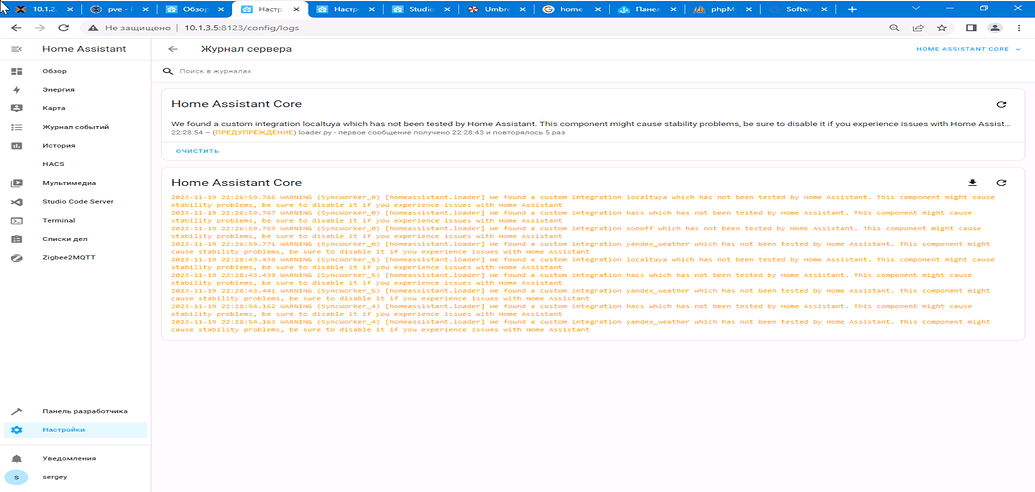
Task: Click the share page icon
Action: pos(918,28)
